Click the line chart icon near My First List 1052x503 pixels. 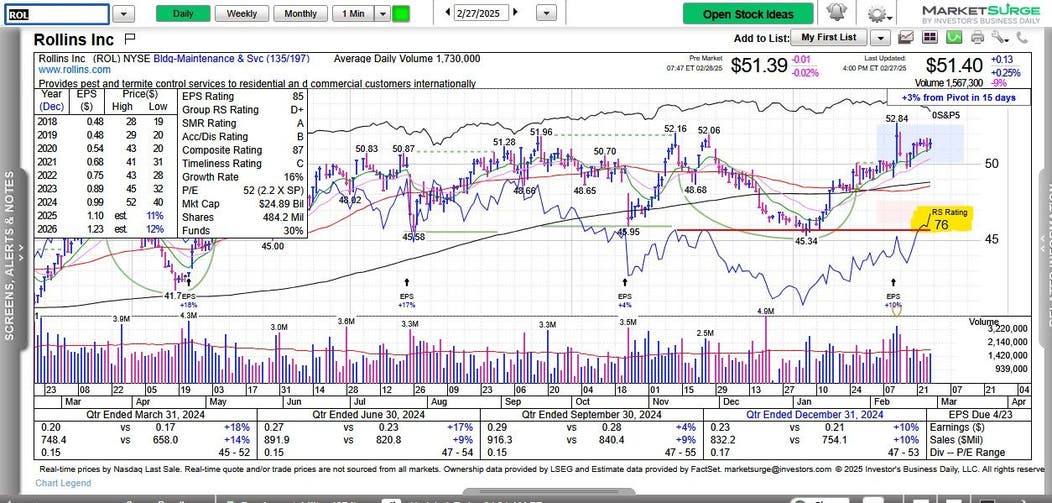pos(904,38)
